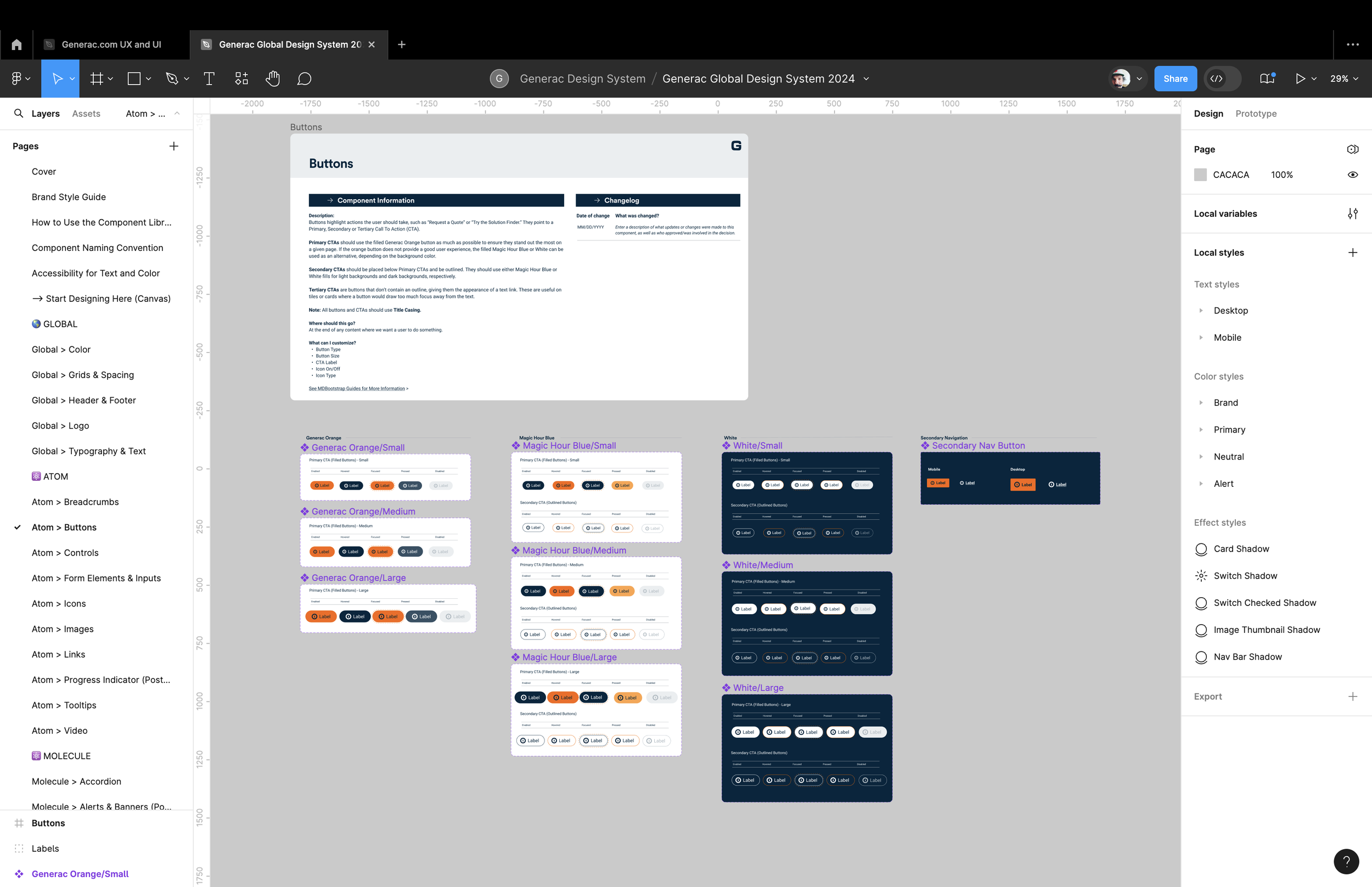Expand the Neutral color styles
Image resolution: width=1372 pixels, height=887 pixels.
coord(1201,457)
